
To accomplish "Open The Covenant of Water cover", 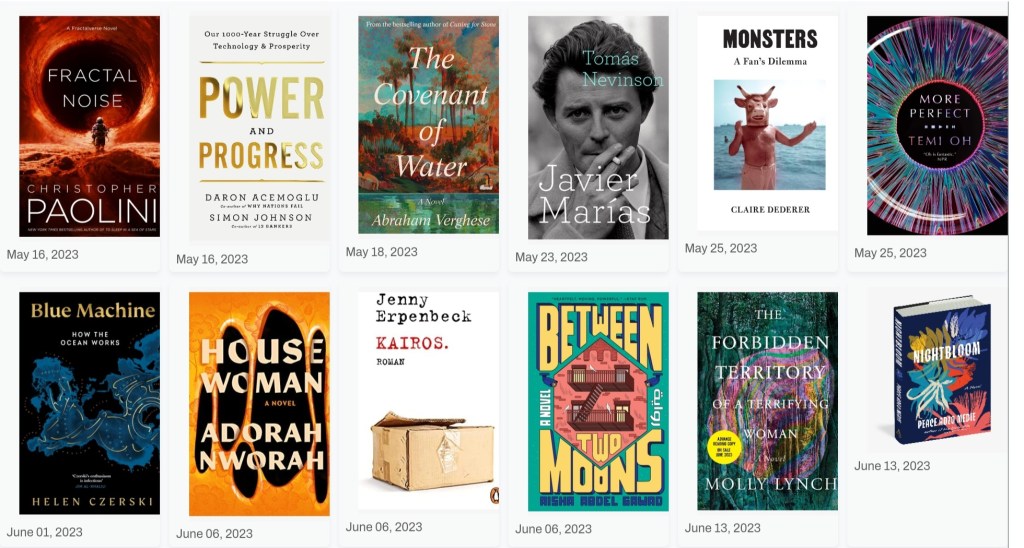I will tap(428, 125).
